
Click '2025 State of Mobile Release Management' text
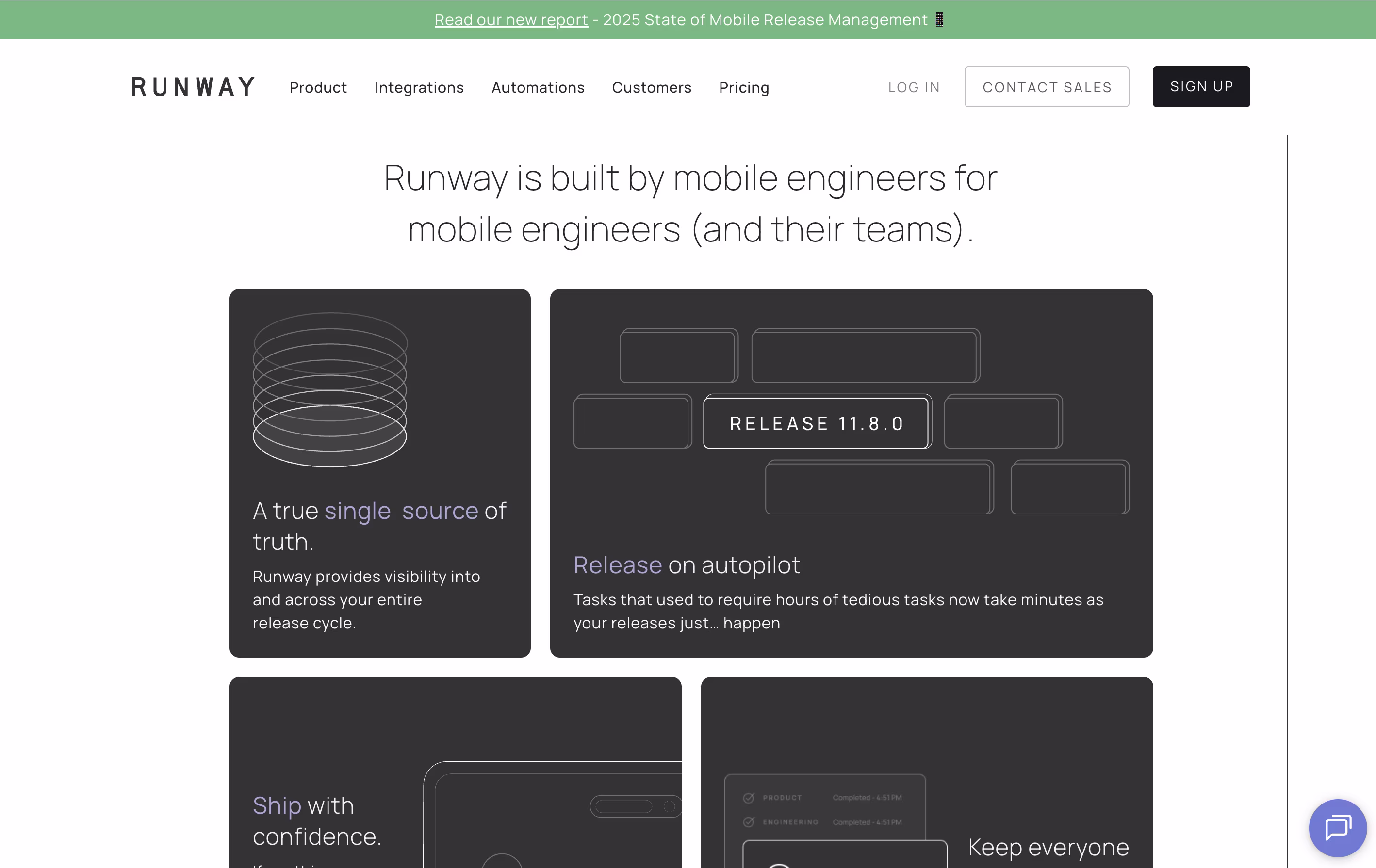tap(765, 19)
